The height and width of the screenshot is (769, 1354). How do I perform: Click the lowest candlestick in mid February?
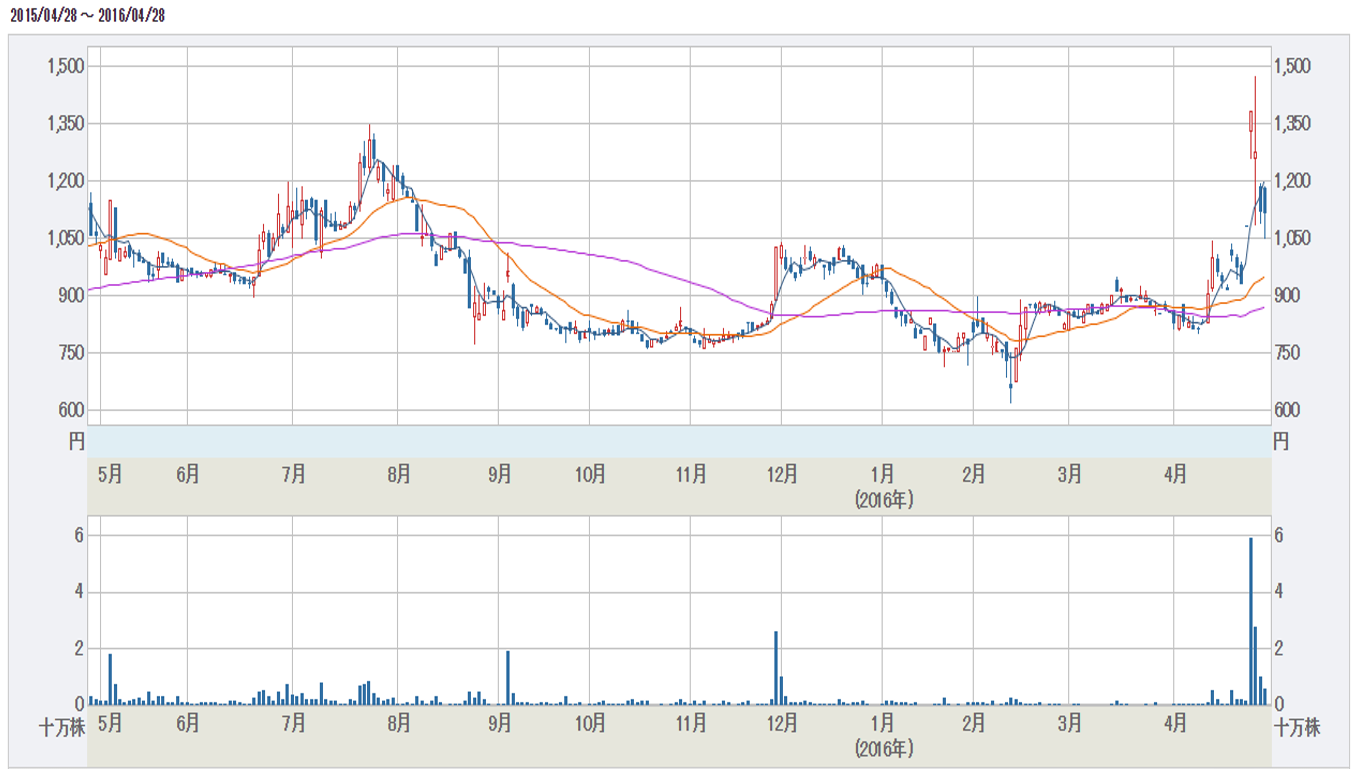pyautogui.click(x=1011, y=380)
